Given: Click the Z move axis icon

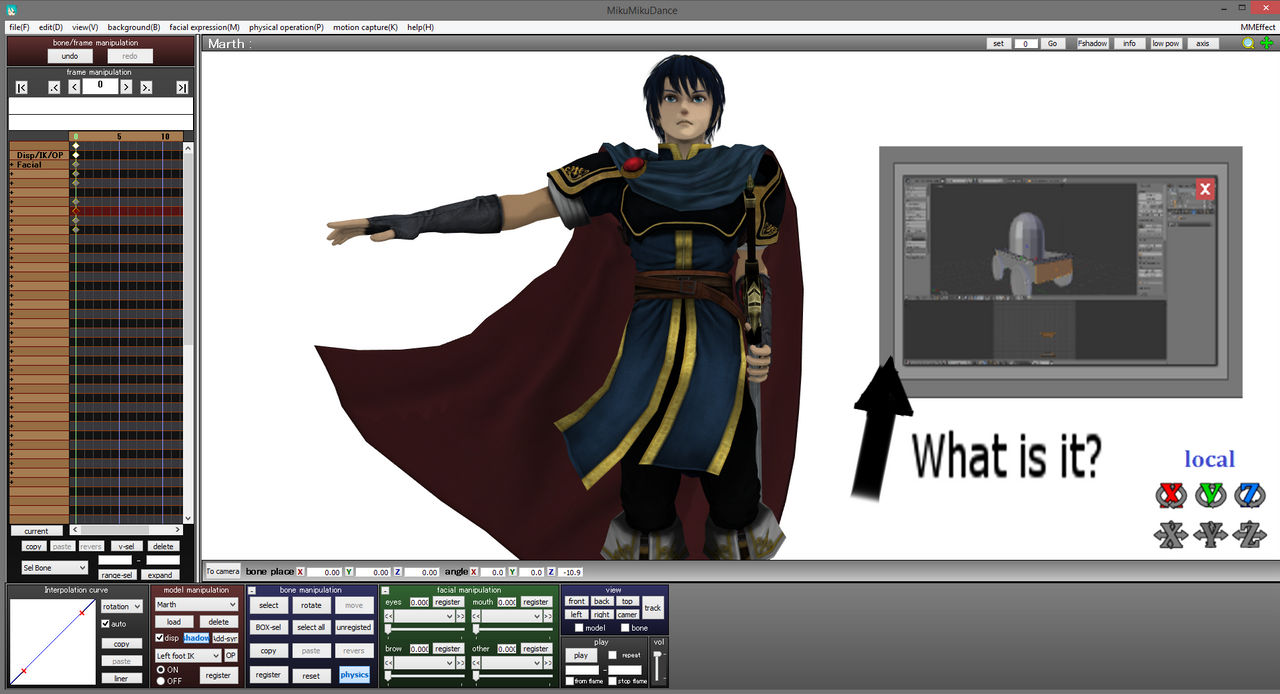Looking at the screenshot, I should tap(1250, 535).
